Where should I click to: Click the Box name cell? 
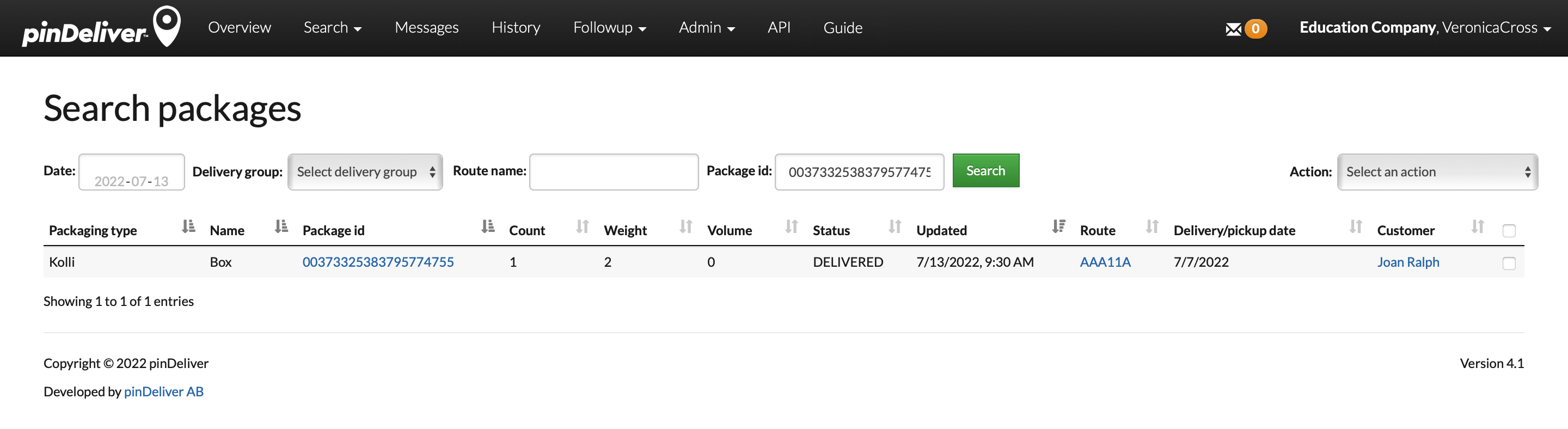coord(220,262)
